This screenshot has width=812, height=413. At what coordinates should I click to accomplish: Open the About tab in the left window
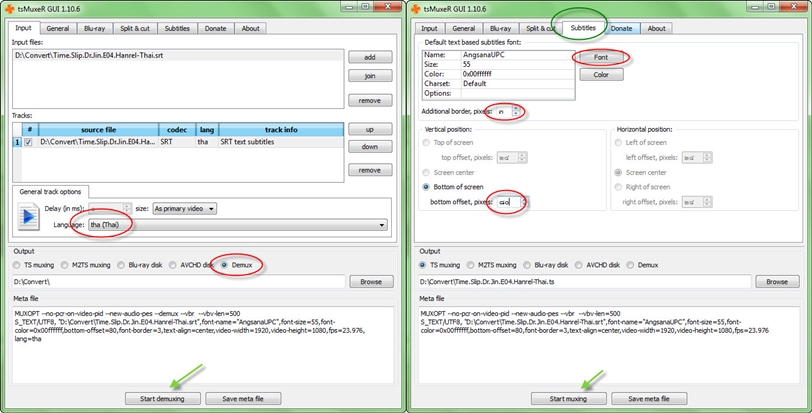point(251,28)
